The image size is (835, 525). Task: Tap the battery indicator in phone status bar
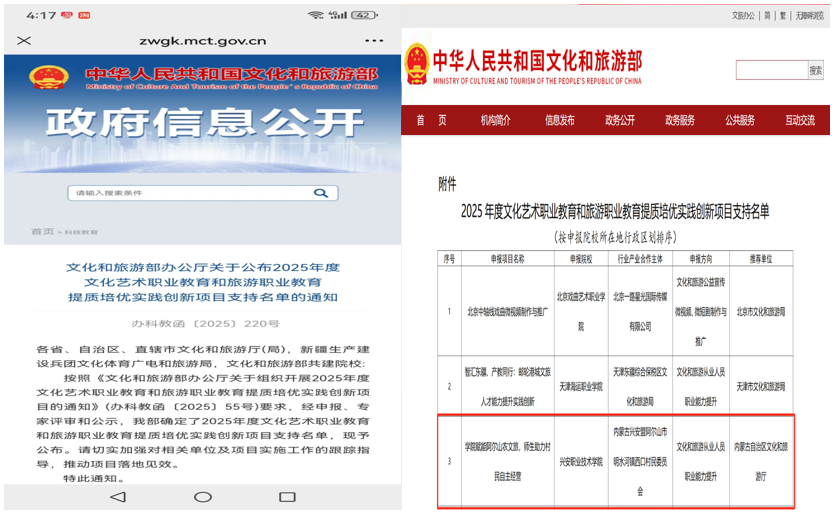point(364,15)
